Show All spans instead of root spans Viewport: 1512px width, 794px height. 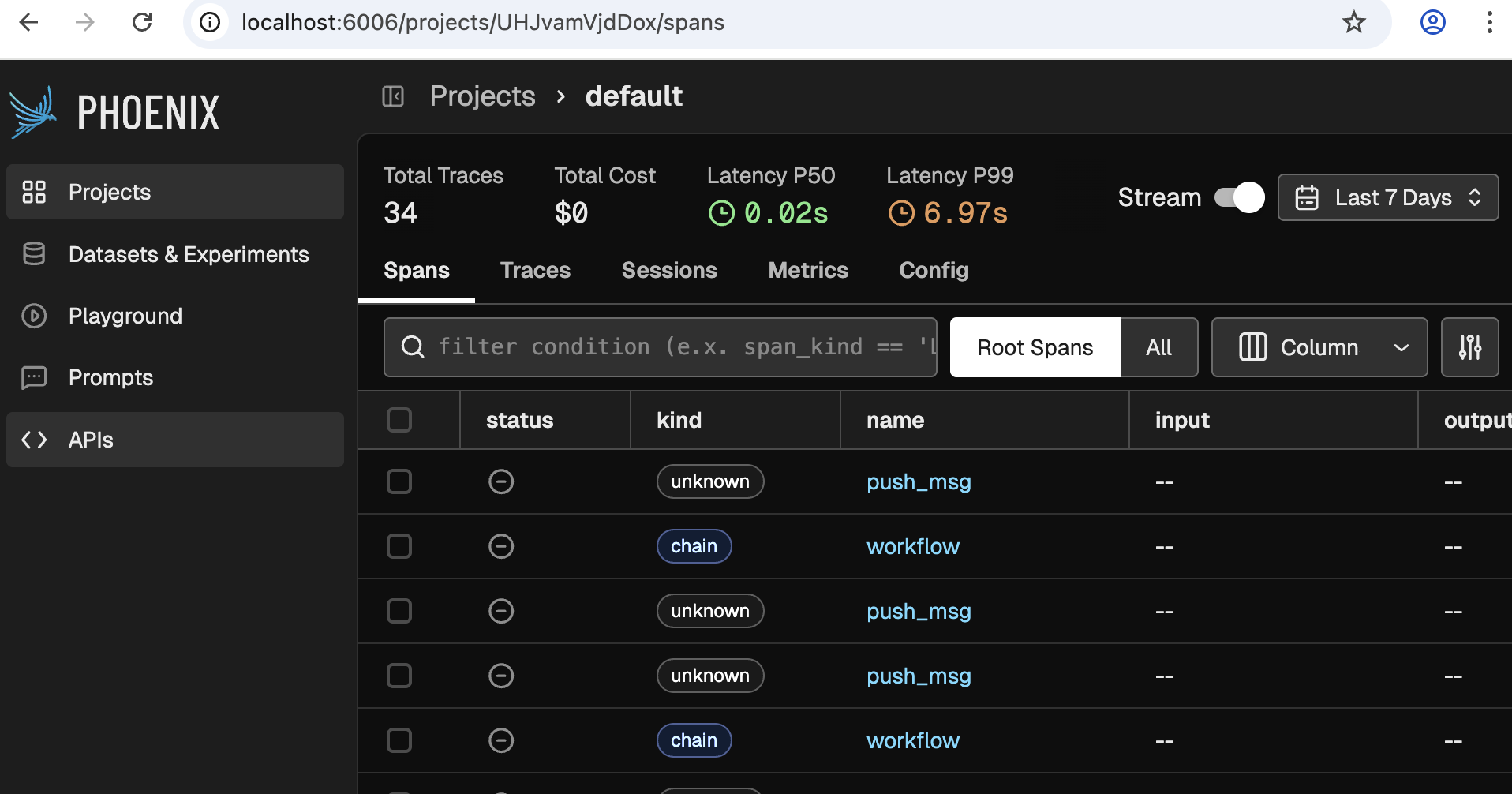pyautogui.click(x=1158, y=347)
